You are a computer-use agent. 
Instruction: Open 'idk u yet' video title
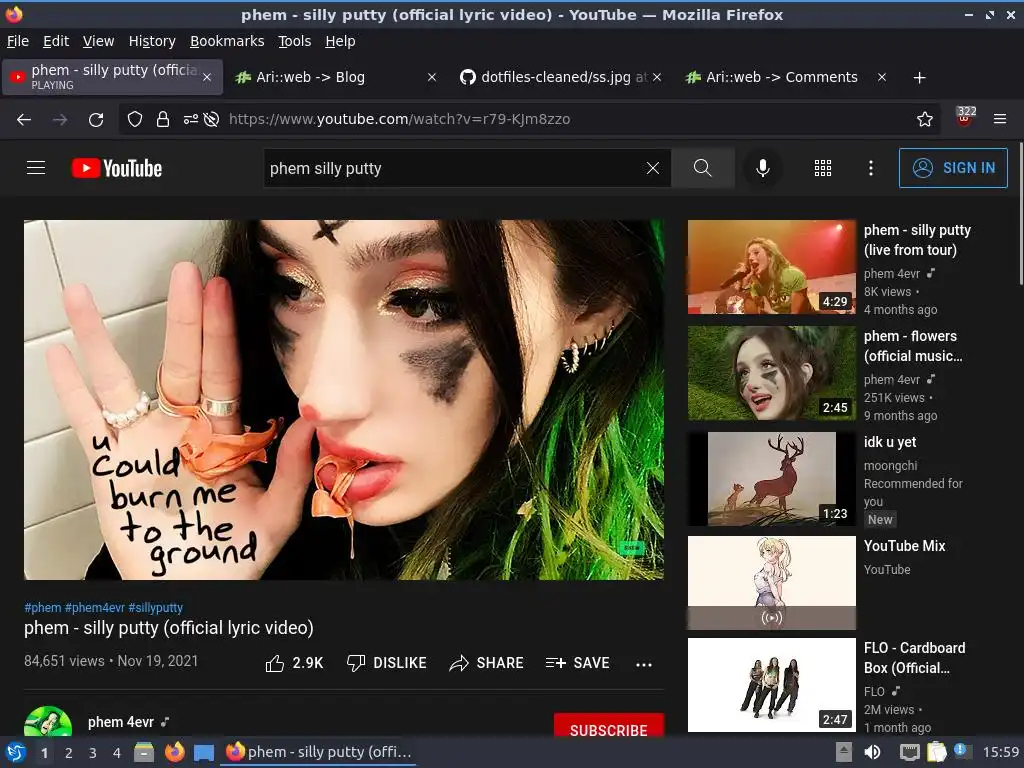[889, 442]
